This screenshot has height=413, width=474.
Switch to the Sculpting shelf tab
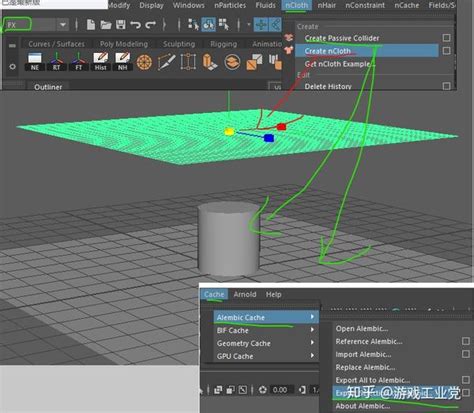(x=179, y=44)
